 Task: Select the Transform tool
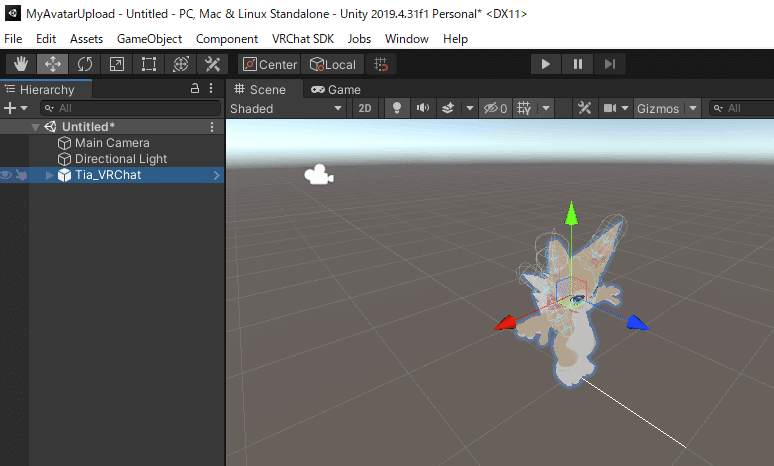[x=181, y=64]
